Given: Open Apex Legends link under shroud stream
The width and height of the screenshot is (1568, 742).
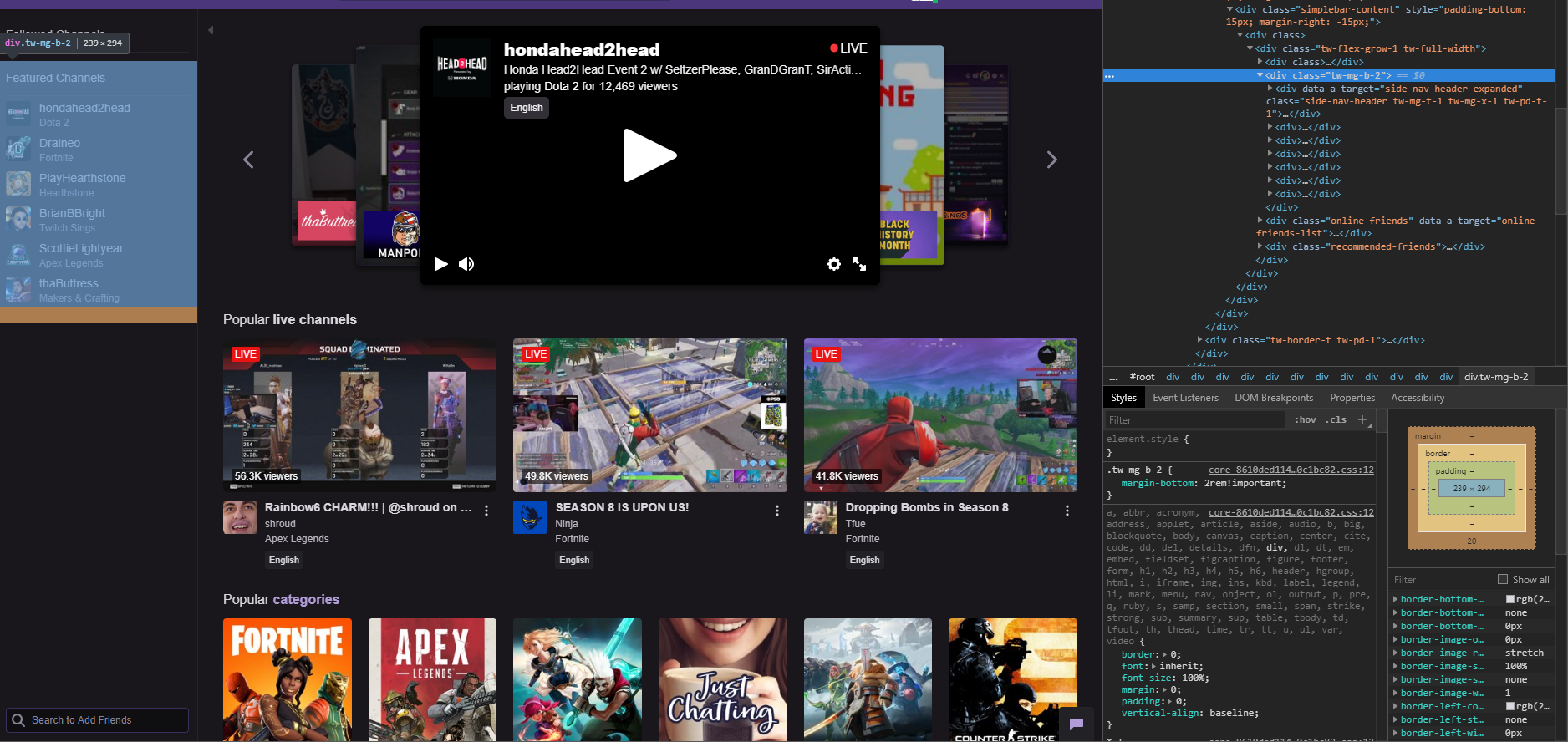Looking at the screenshot, I should (x=297, y=539).
